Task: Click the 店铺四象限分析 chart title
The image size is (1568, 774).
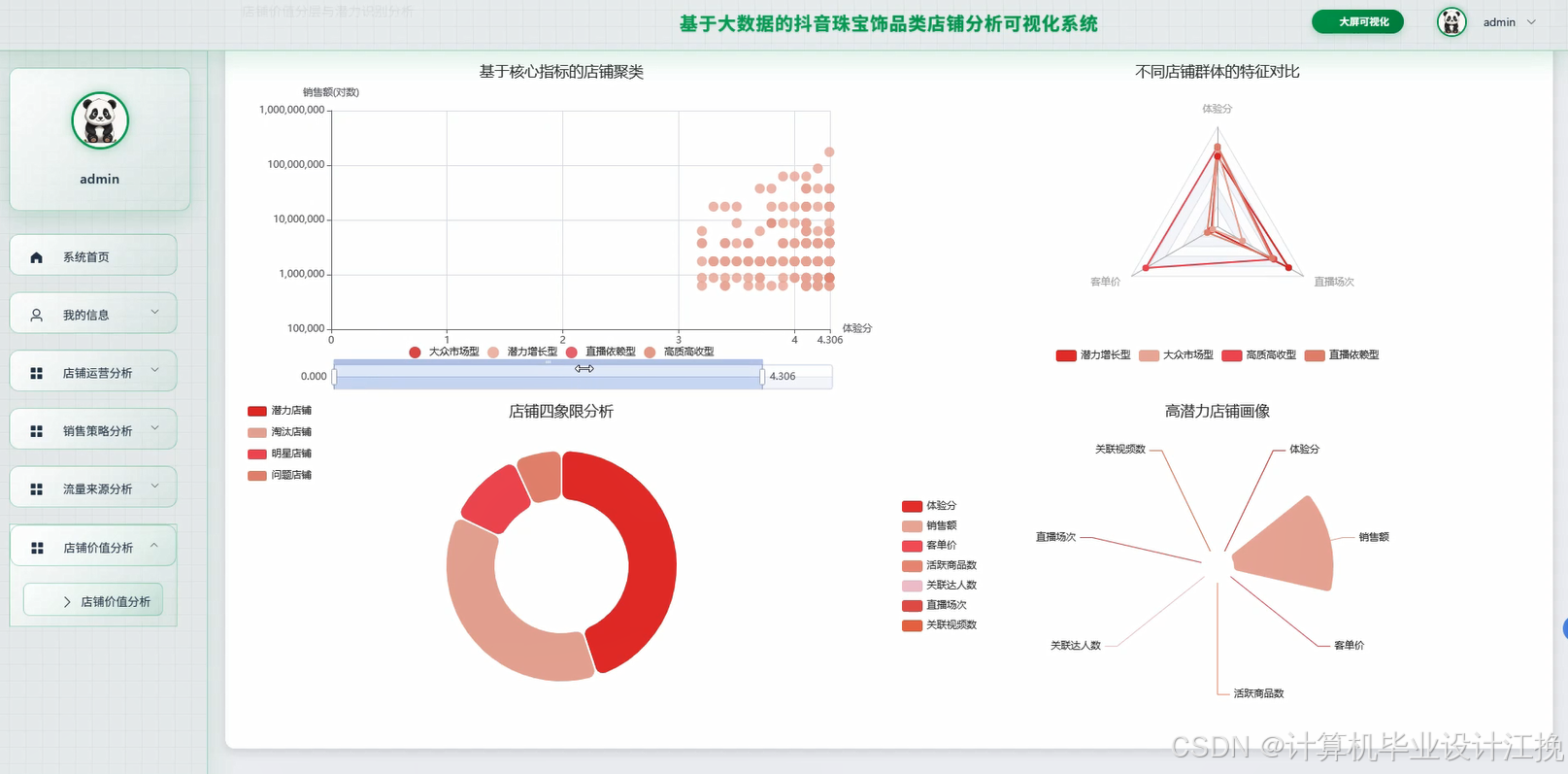Action: click(x=561, y=412)
